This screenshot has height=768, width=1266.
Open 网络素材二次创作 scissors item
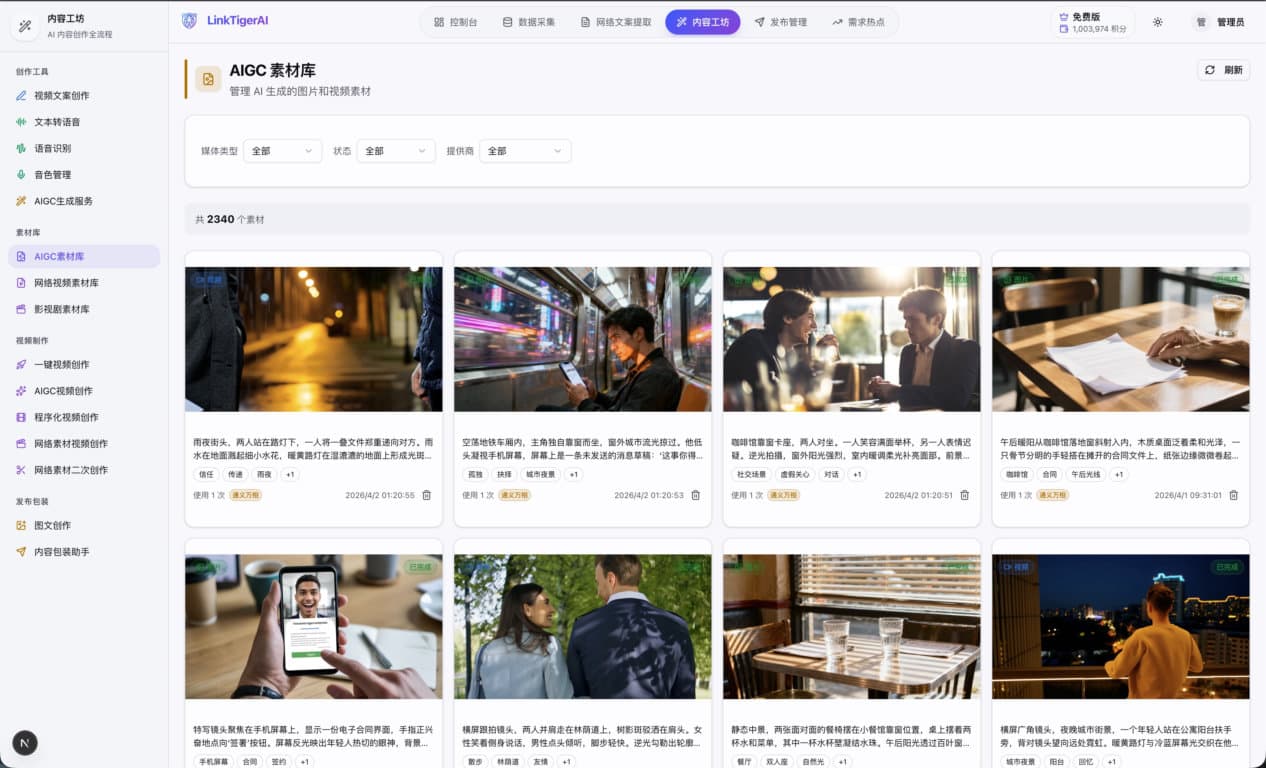point(70,470)
